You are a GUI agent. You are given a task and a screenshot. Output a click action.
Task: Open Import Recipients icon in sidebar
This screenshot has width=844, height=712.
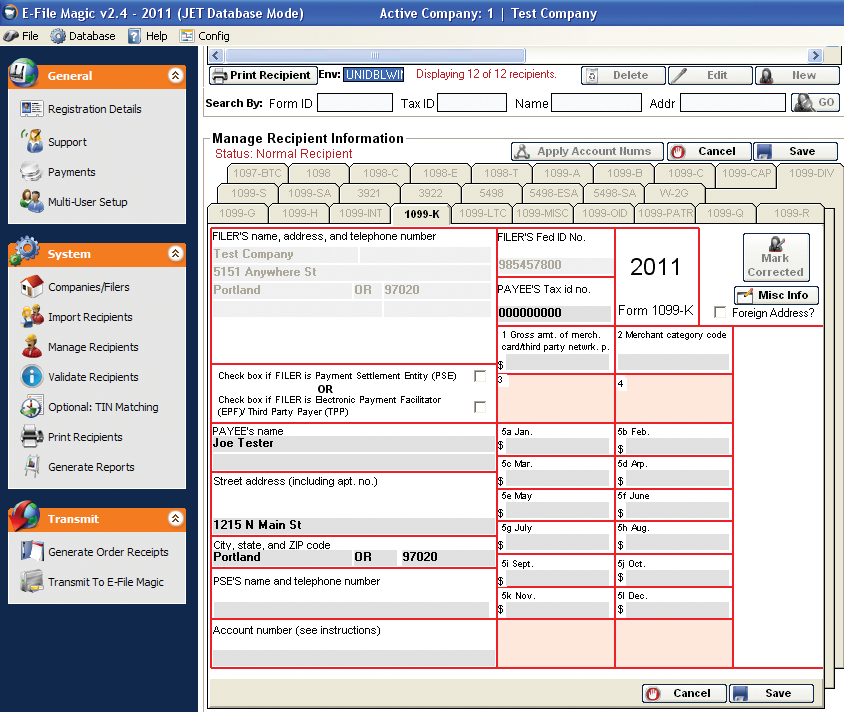31,317
